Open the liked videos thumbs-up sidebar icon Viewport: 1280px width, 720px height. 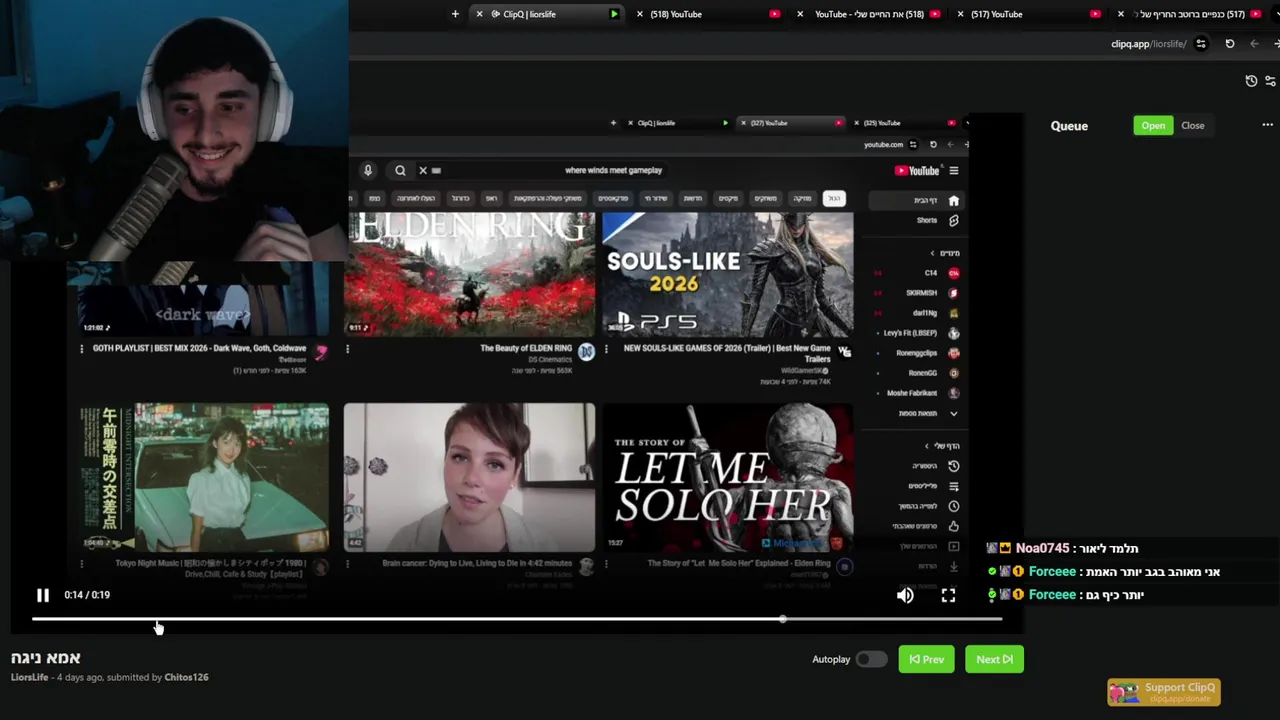[953, 526]
